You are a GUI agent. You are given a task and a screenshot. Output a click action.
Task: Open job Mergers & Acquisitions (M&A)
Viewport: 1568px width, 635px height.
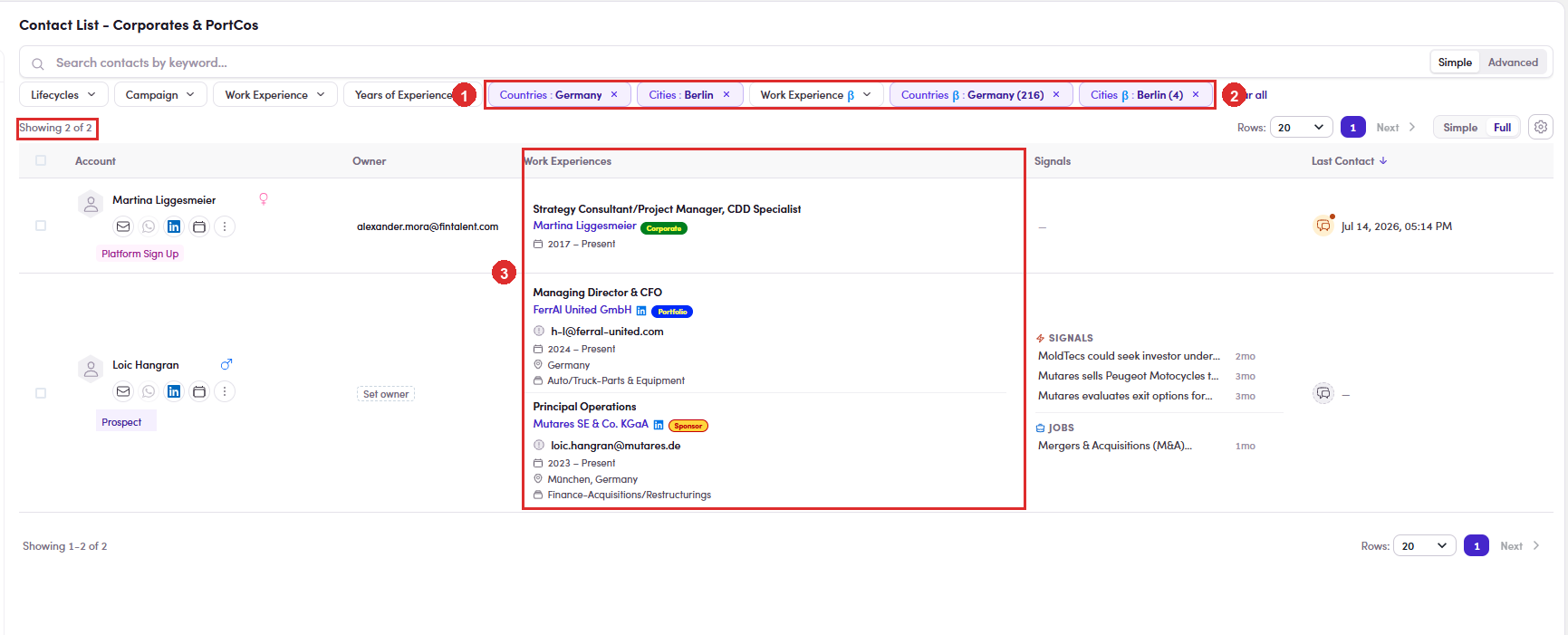click(1114, 446)
